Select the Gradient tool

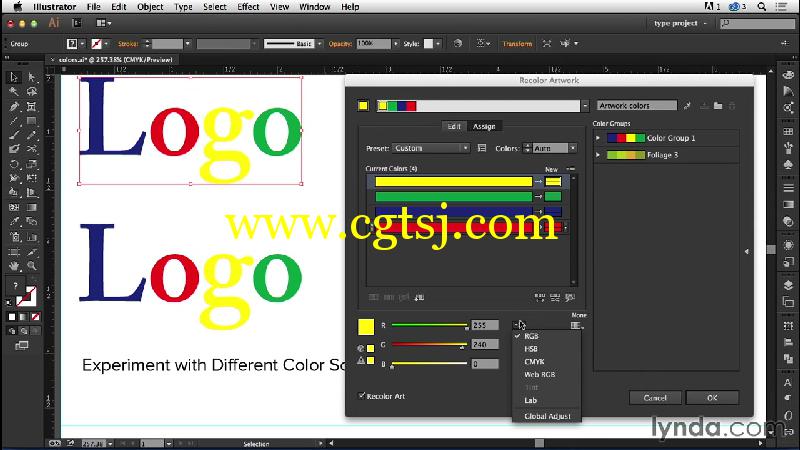pos(32,207)
